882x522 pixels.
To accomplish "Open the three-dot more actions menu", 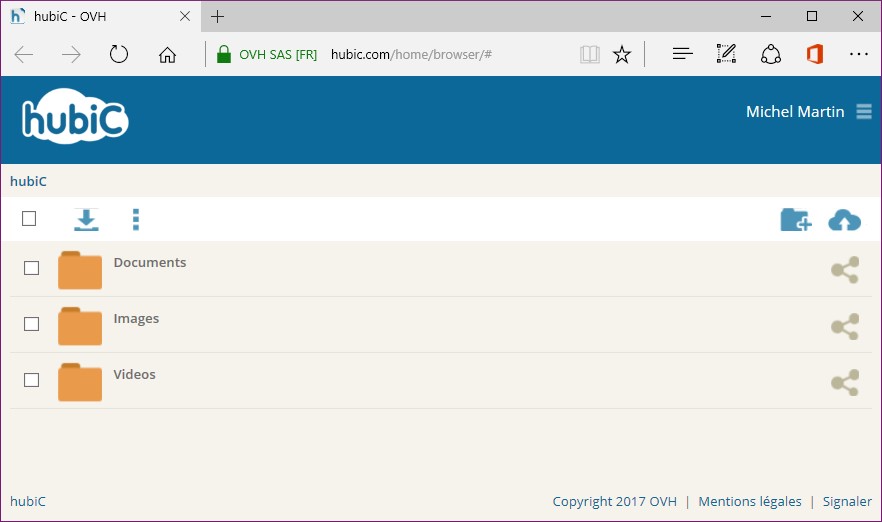I will [136, 220].
